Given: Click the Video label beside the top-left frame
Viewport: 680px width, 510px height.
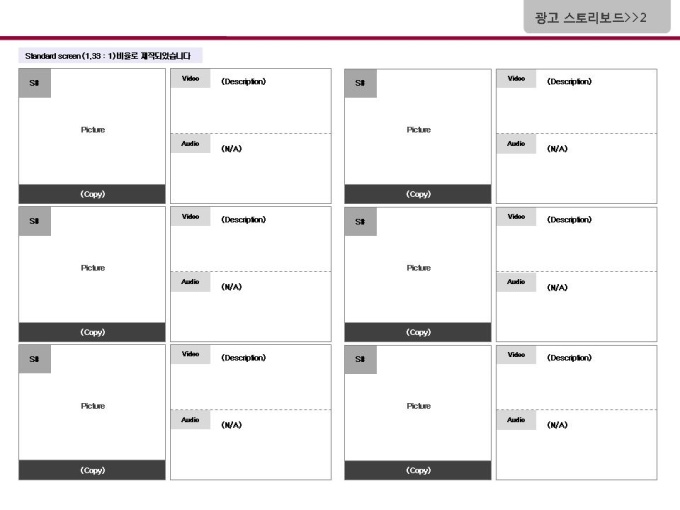Looking at the screenshot, I should [x=190, y=79].
